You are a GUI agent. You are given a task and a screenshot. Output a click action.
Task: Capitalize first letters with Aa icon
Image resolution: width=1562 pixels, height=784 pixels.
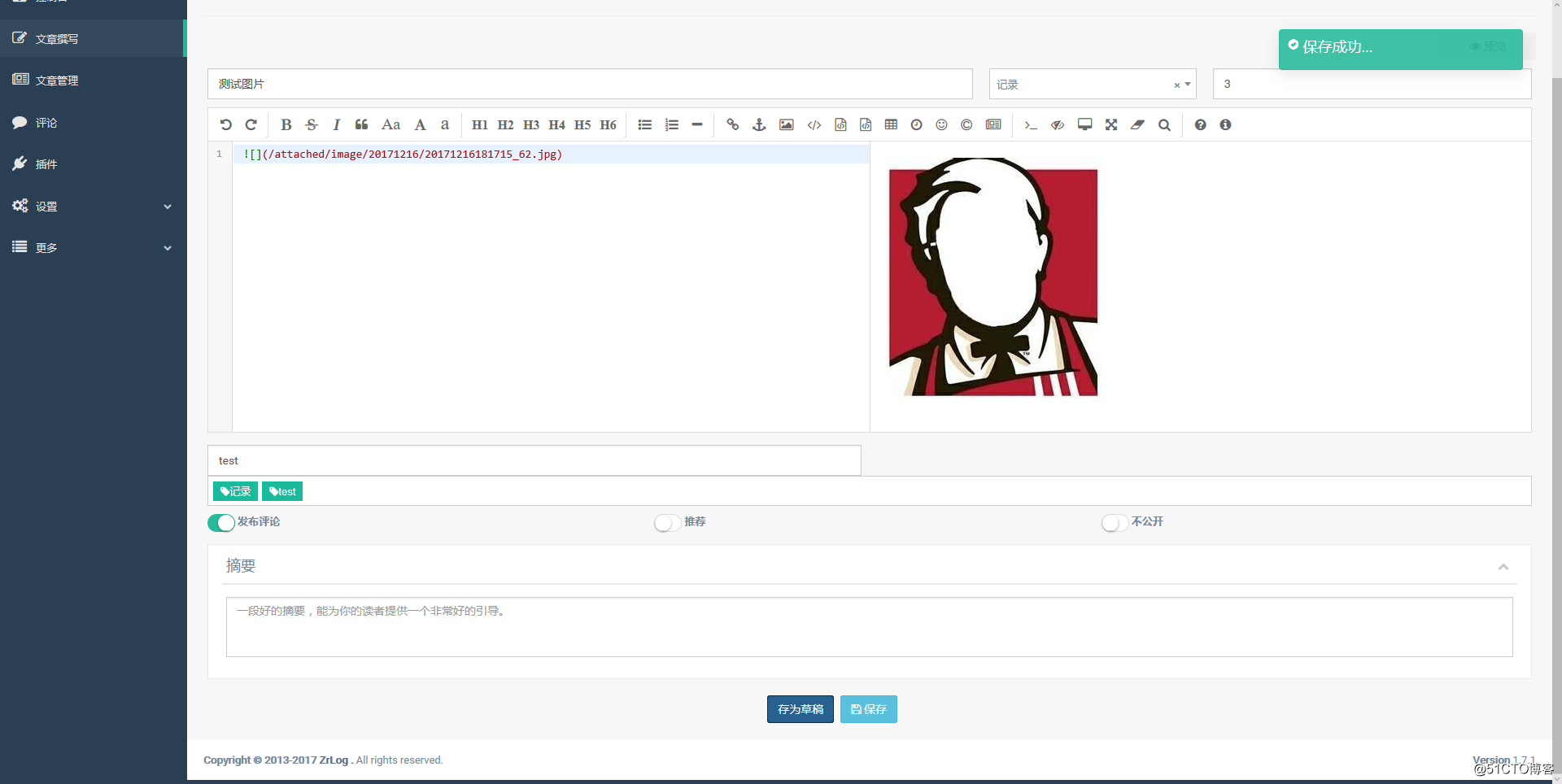tap(390, 124)
